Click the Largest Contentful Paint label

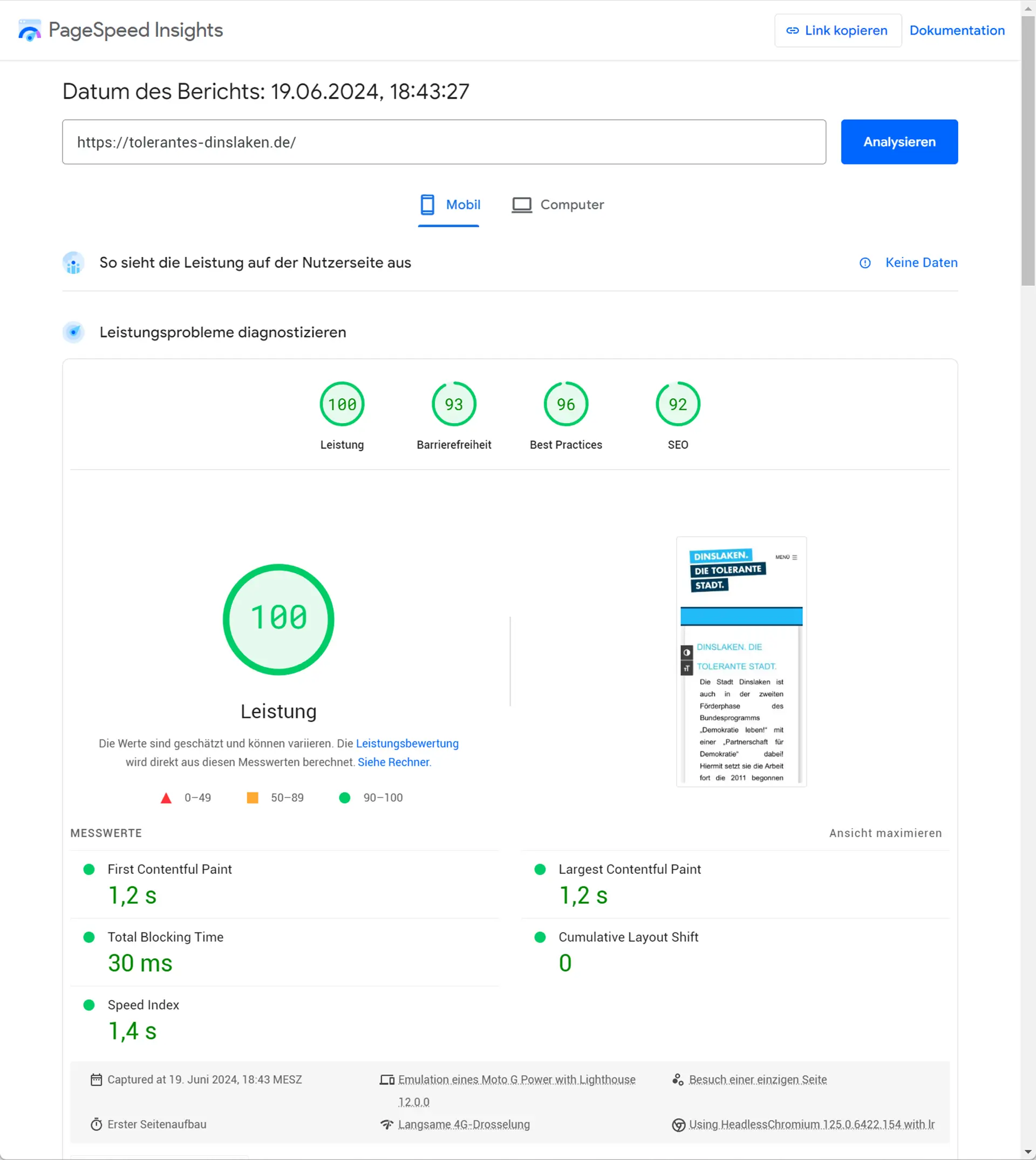click(x=630, y=870)
